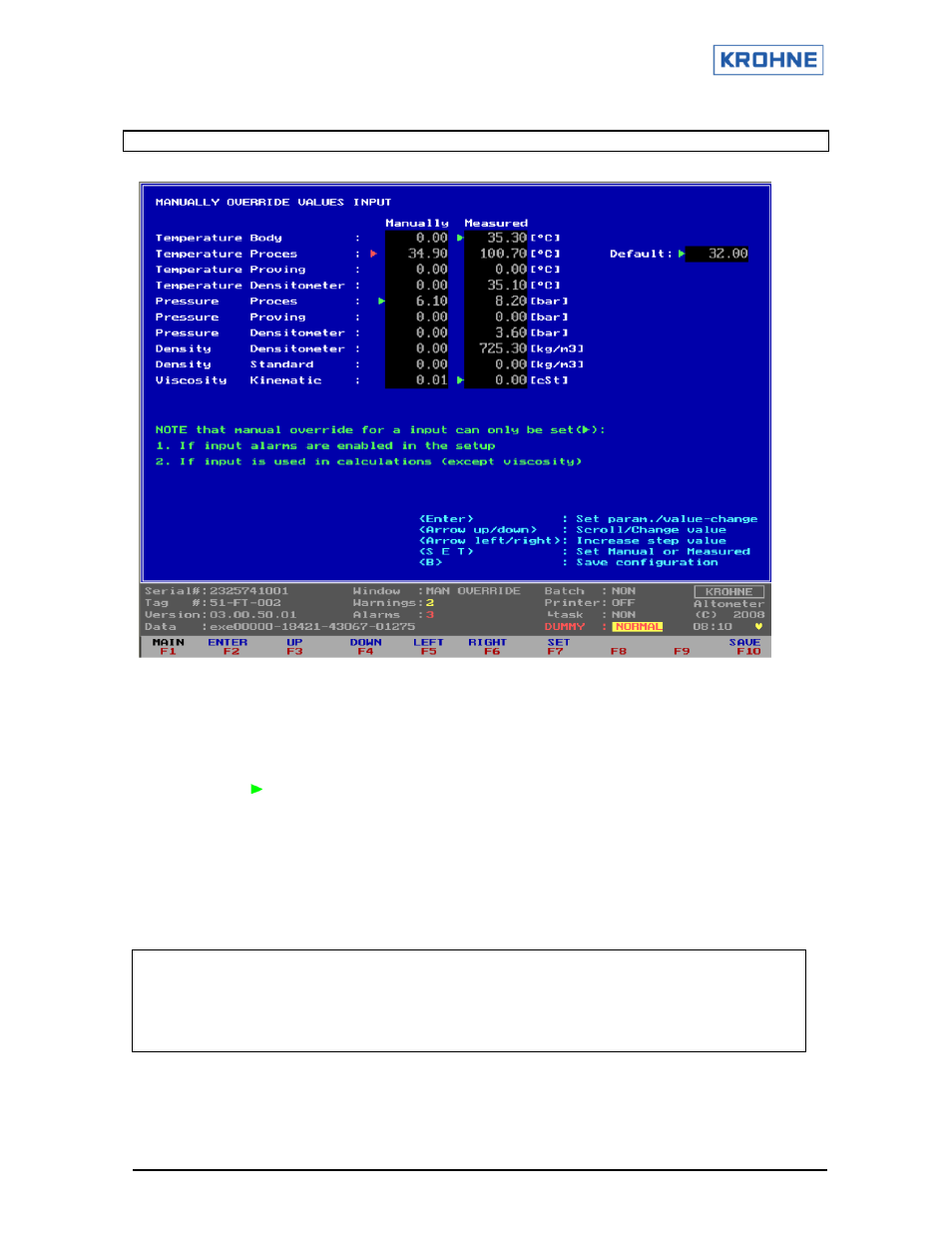Image resolution: width=952 pixels, height=1233 pixels.
Task: Click the ENTER F2 function key
Action: click(229, 647)
